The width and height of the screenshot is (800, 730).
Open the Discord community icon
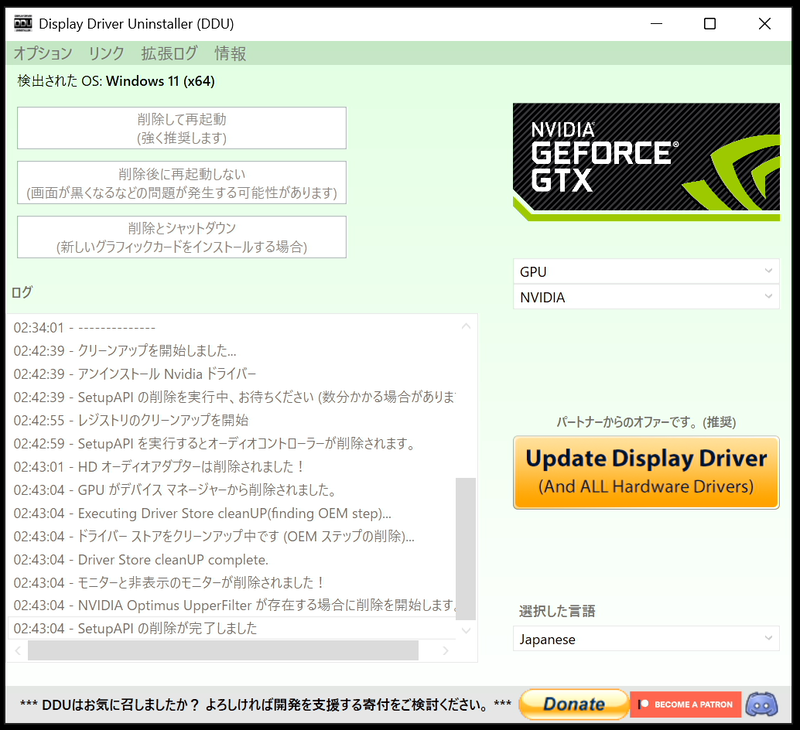762,704
